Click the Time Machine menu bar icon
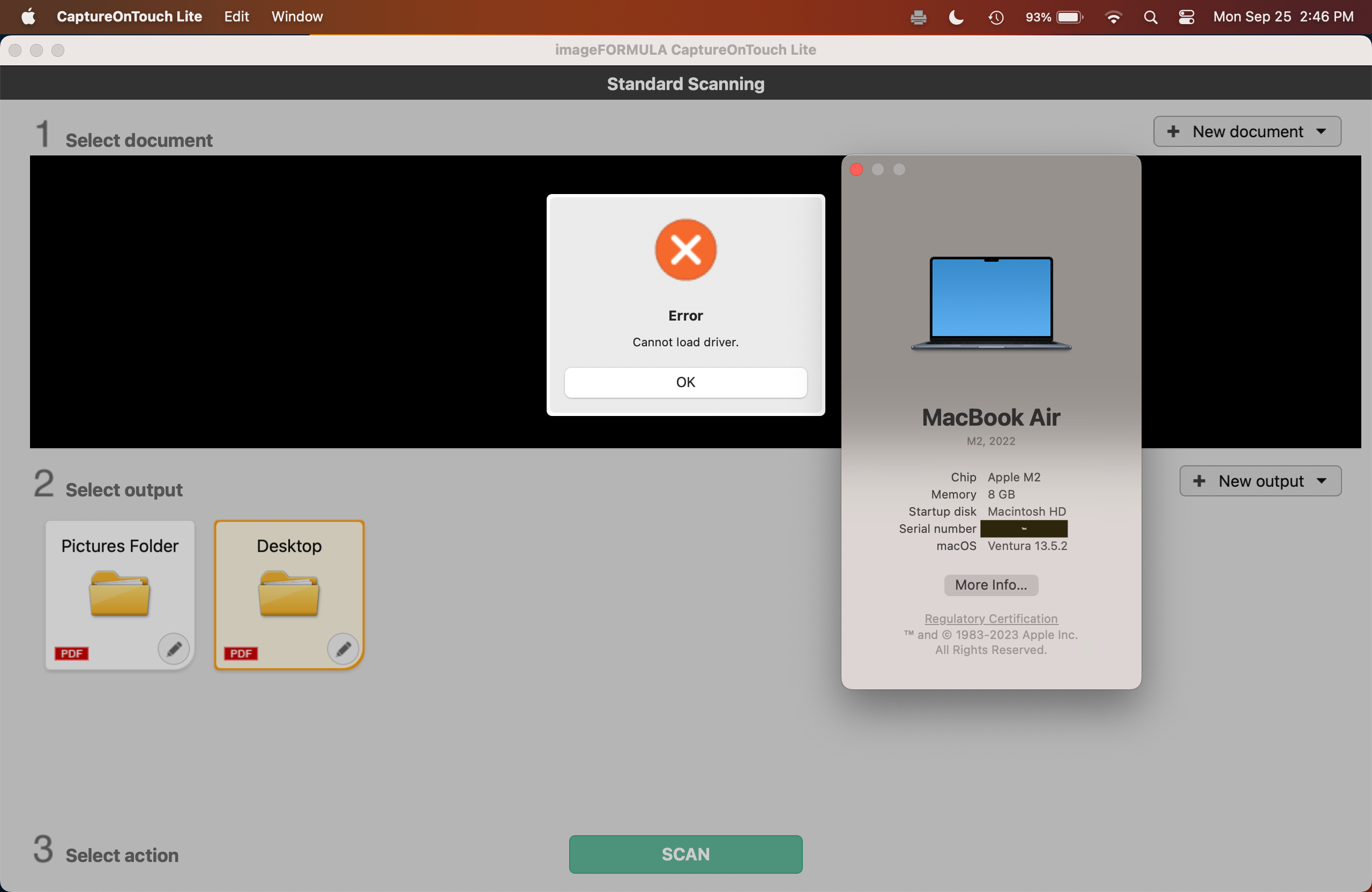The height and width of the screenshot is (892, 1372). [996, 17]
